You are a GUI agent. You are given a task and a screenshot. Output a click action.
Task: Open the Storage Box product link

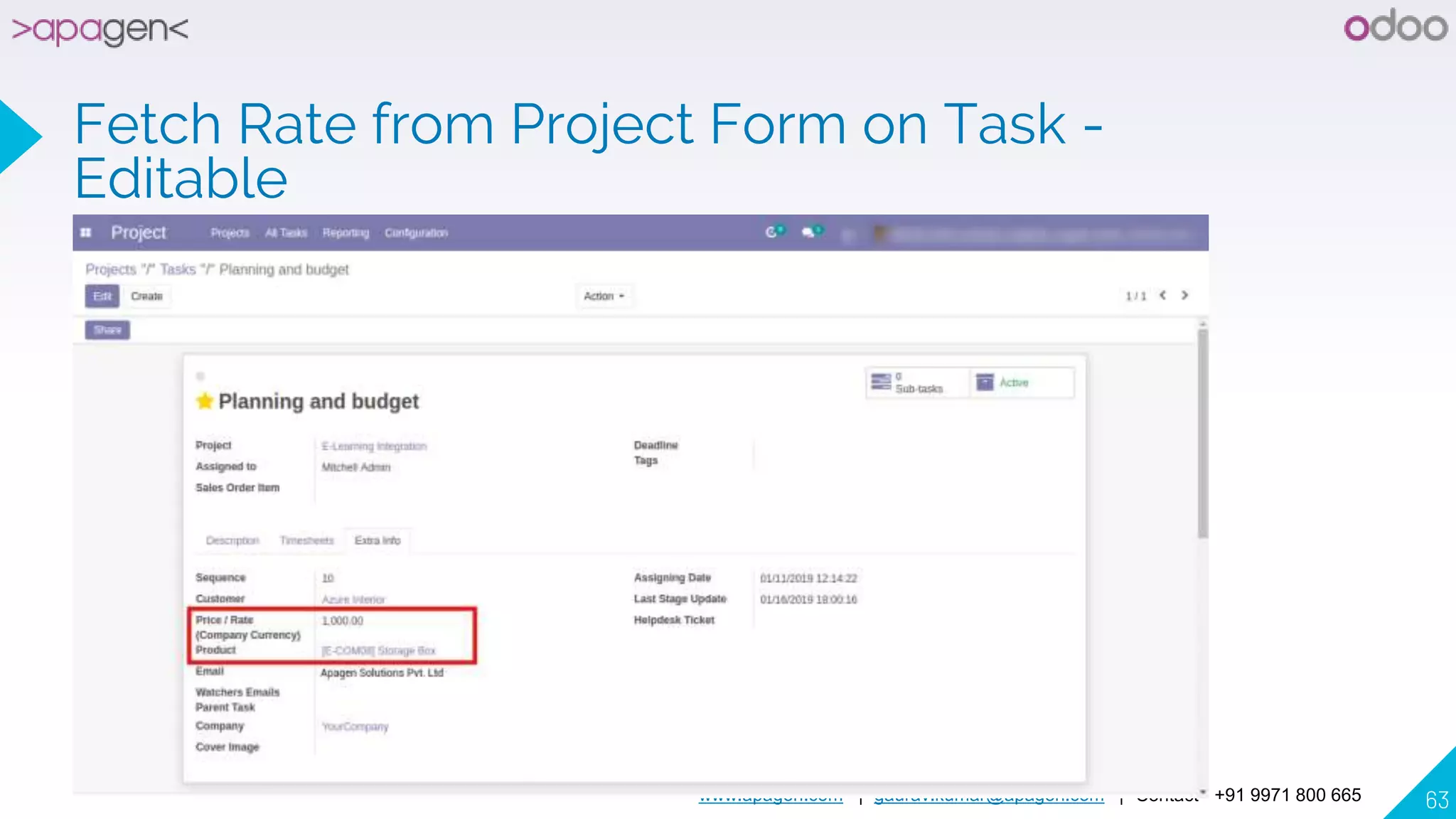pyautogui.click(x=378, y=651)
